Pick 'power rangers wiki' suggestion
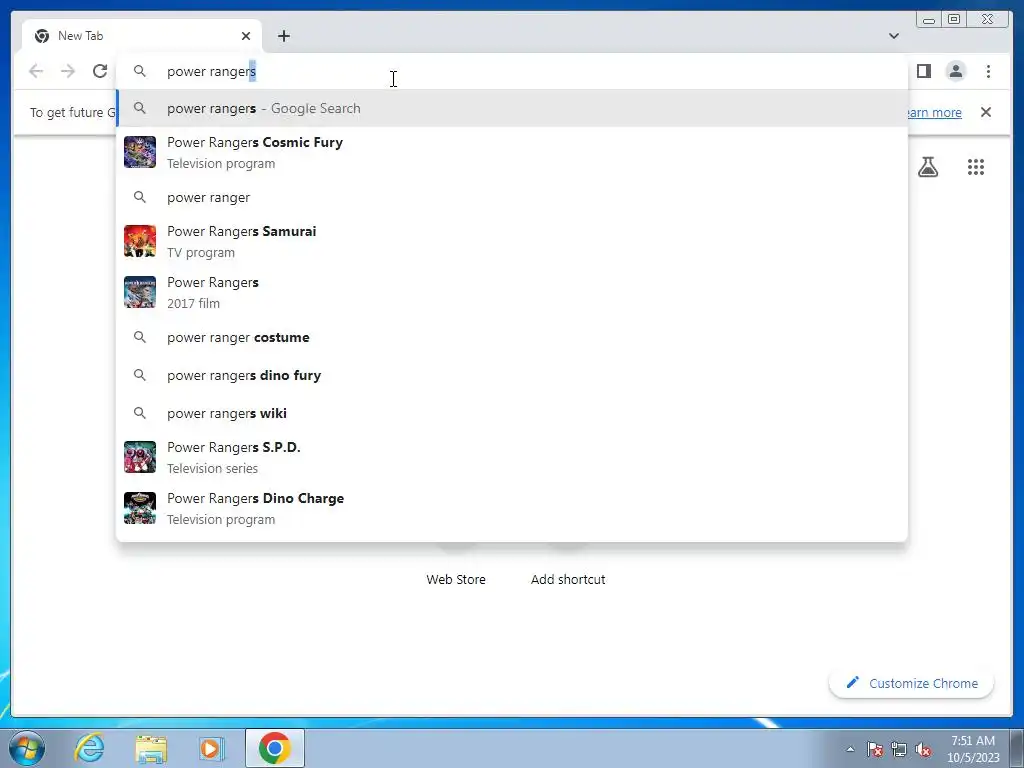Image resolution: width=1024 pixels, height=768 pixels. [x=512, y=413]
